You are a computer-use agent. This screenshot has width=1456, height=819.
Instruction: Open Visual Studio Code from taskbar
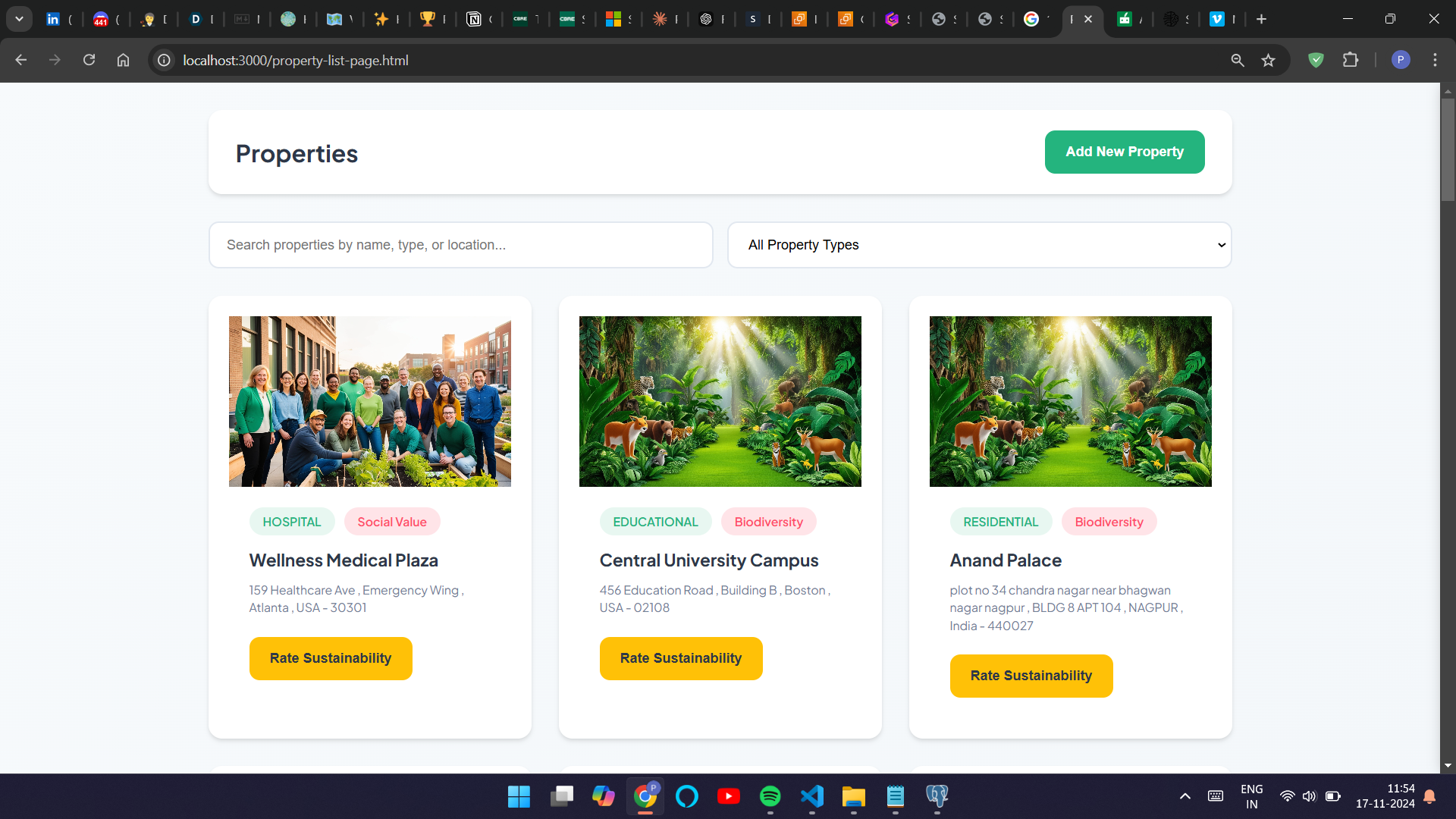pos(811,796)
